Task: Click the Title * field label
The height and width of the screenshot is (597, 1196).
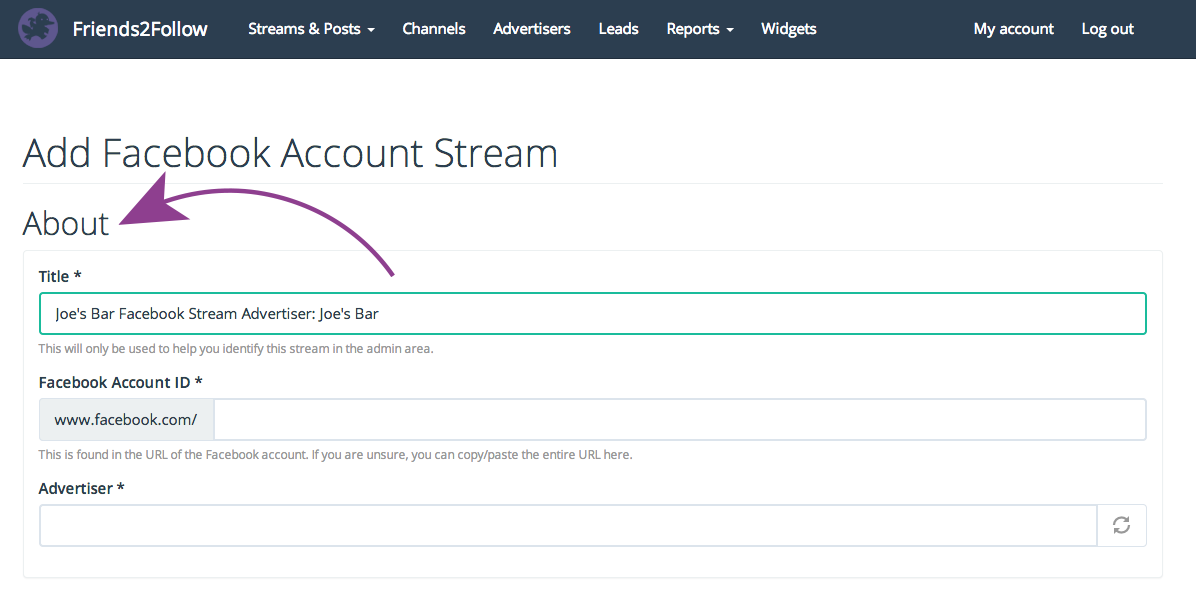Action: coord(60,276)
